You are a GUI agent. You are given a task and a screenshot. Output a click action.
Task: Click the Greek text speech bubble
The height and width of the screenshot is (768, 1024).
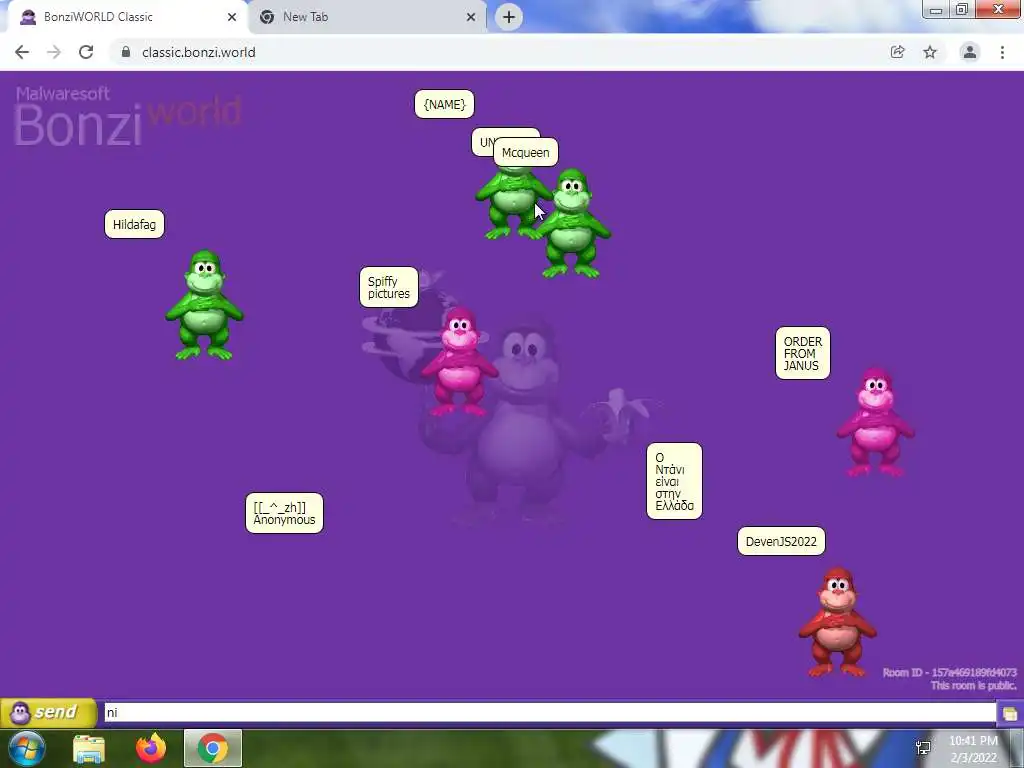click(x=675, y=481)
